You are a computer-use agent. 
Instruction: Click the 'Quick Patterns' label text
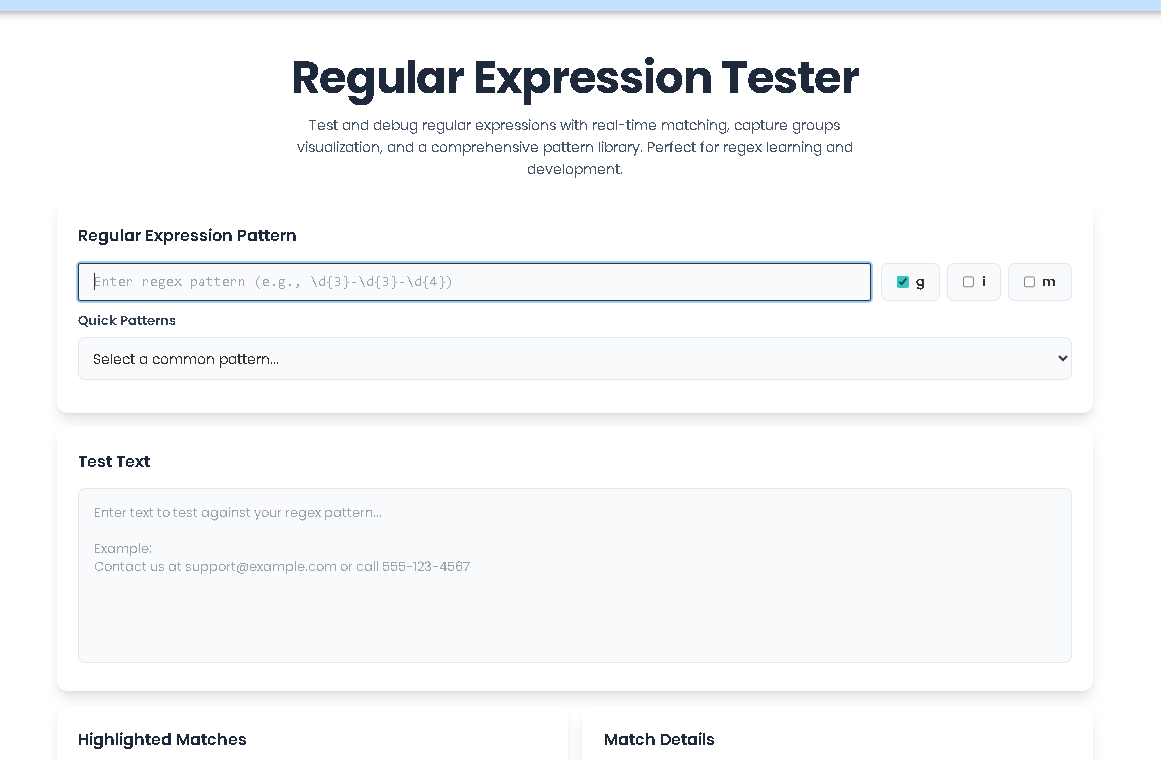point(127,320)
